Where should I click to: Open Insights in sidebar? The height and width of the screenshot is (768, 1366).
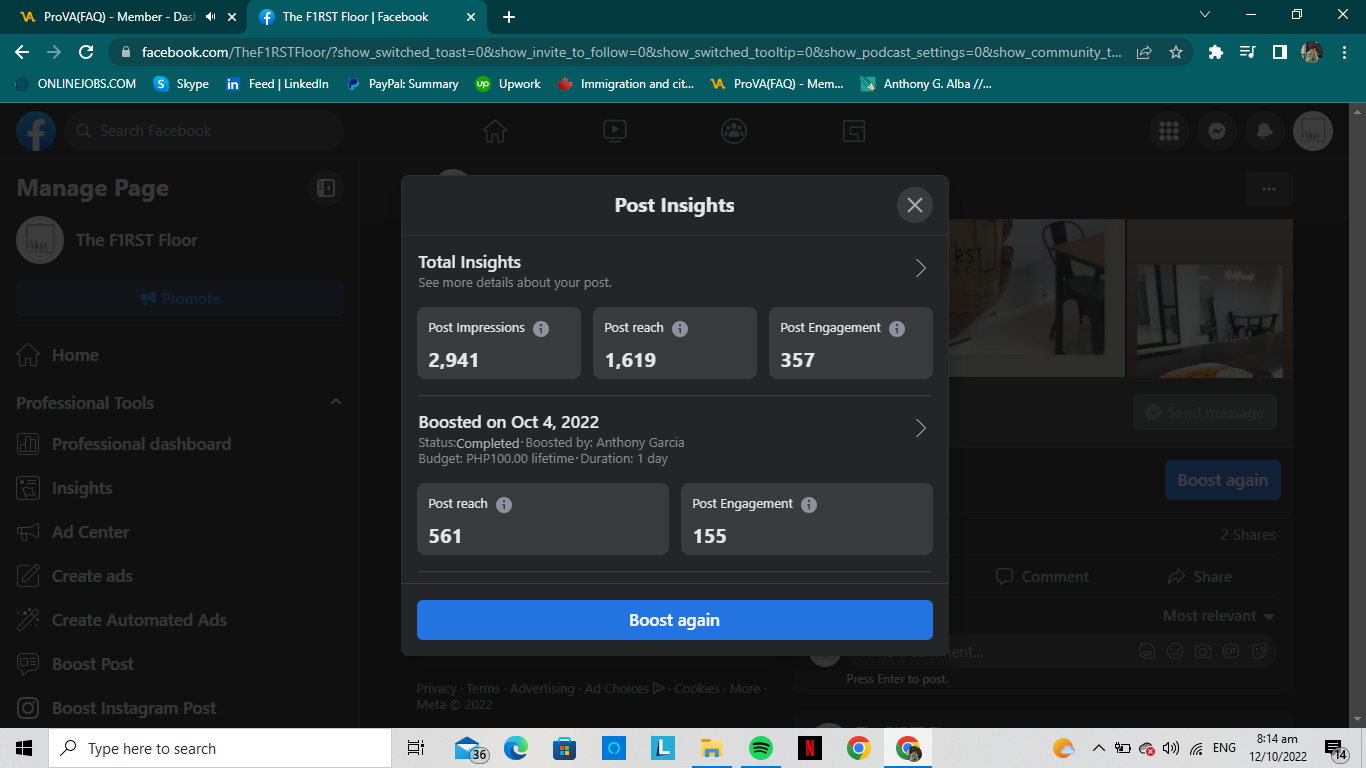[x=180, y=488]
